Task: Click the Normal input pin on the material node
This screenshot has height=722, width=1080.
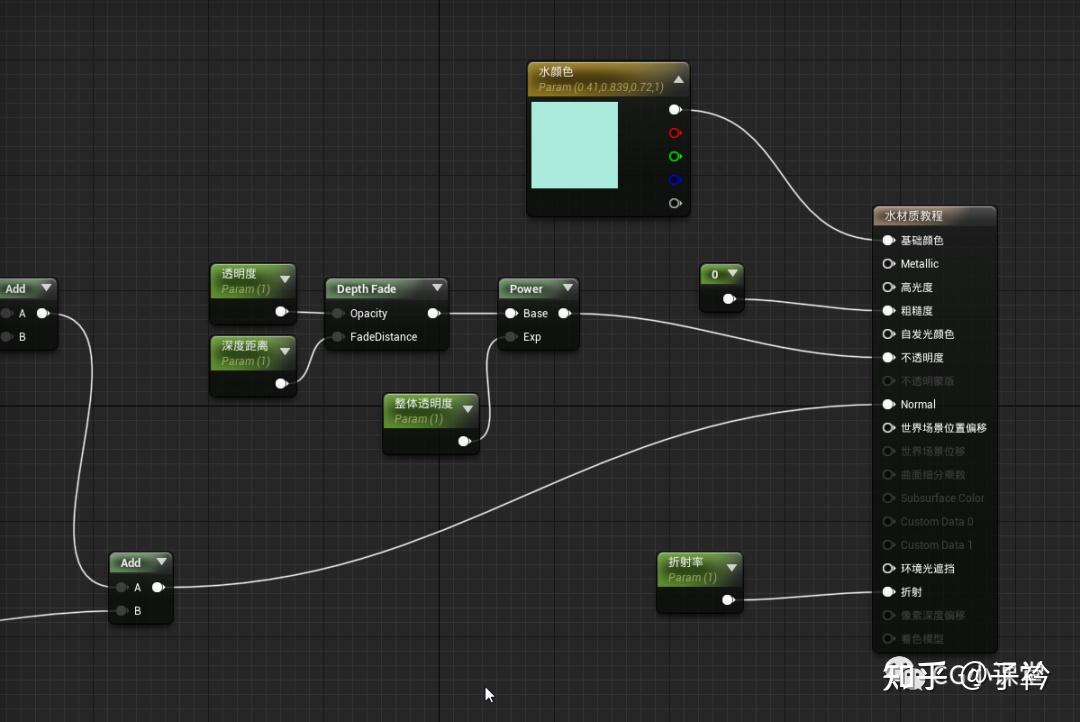Action: point(888,404)
